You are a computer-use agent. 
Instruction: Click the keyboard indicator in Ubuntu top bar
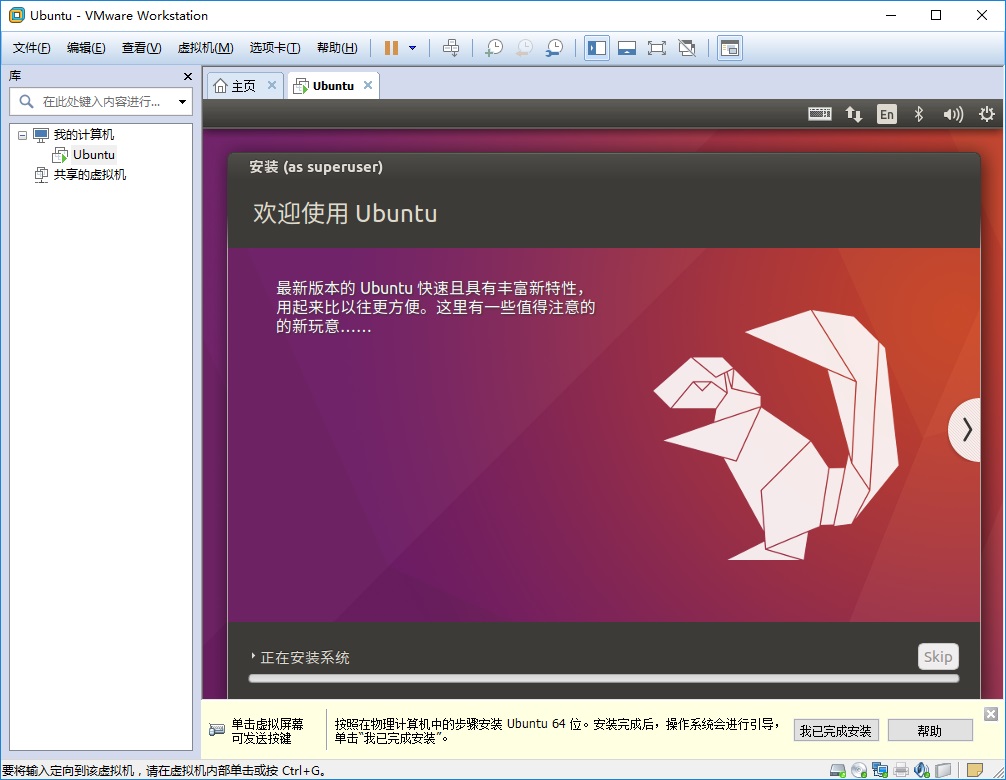(819, 114)
